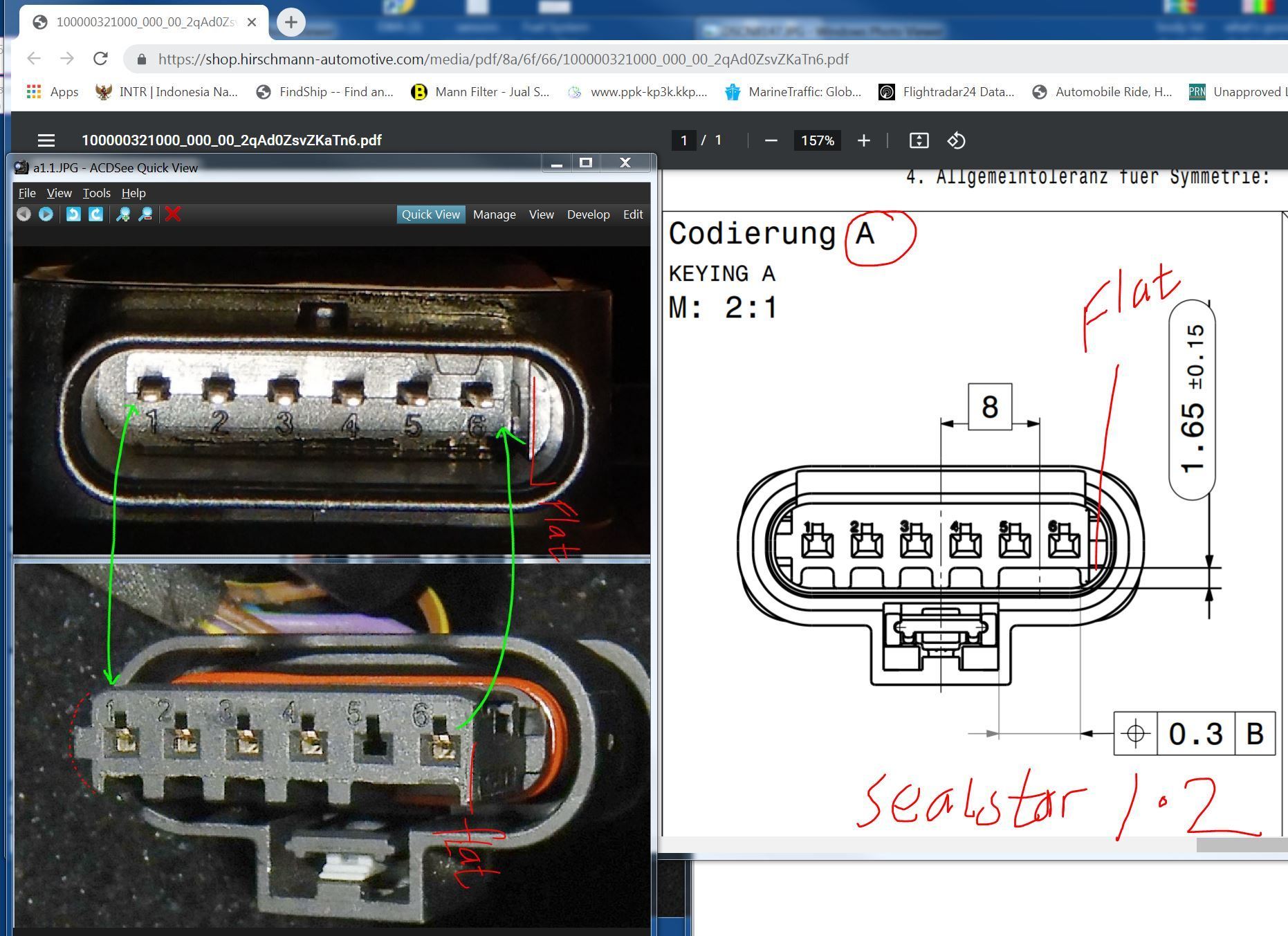1288x936 pixels.
Task: Open the MarineTraffic bookmark
Action: (x=793, y=92)
